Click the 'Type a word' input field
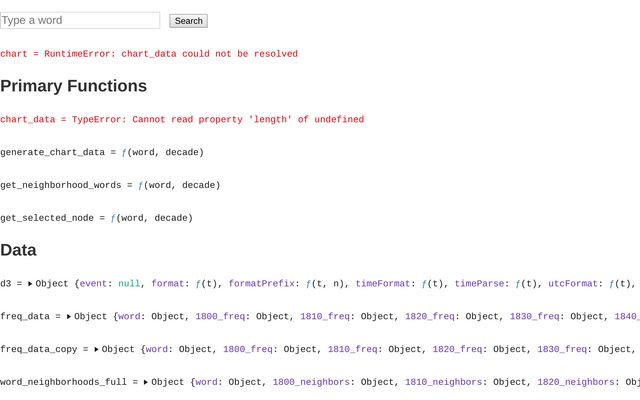The image size is (640, 400). pyautogui.click(x=80, y=20)
